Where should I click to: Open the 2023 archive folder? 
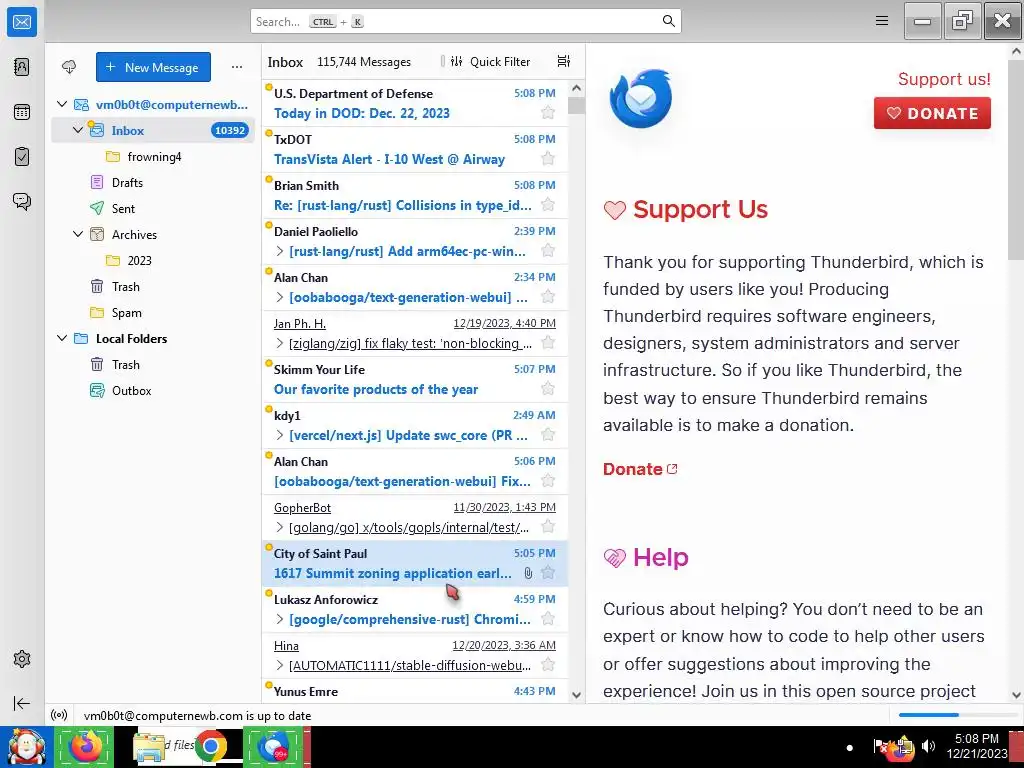153,261
